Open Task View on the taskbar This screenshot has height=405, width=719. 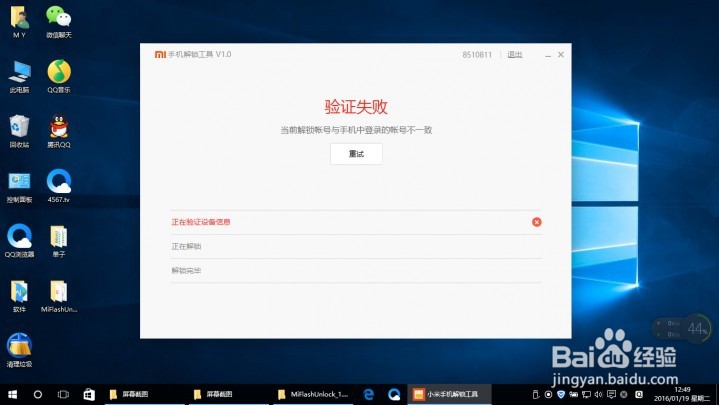click(63, 394)
